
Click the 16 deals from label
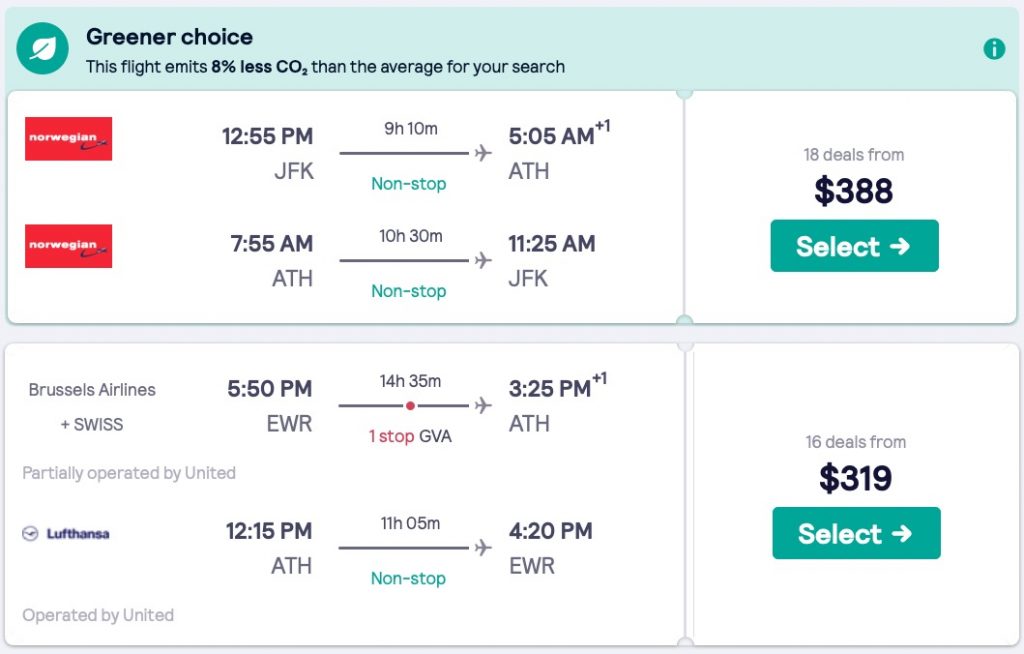point(855,442)
